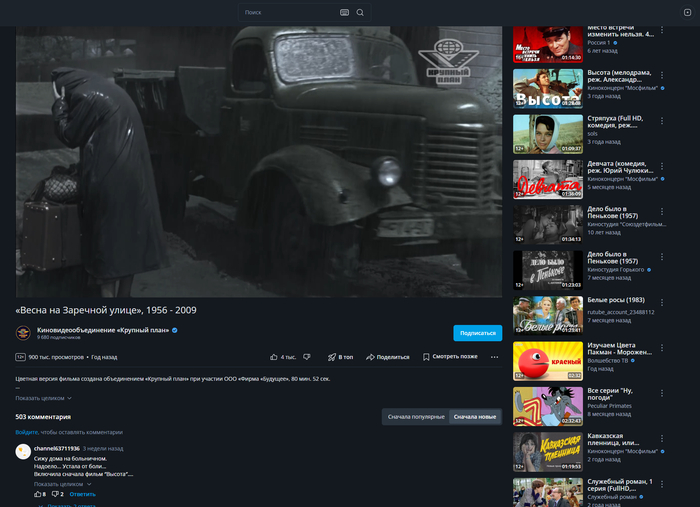The height and width of the screenshot is (507, 700).
Task: Open title 'Белые росы (1983)'
Action: (x=616, y=300)
